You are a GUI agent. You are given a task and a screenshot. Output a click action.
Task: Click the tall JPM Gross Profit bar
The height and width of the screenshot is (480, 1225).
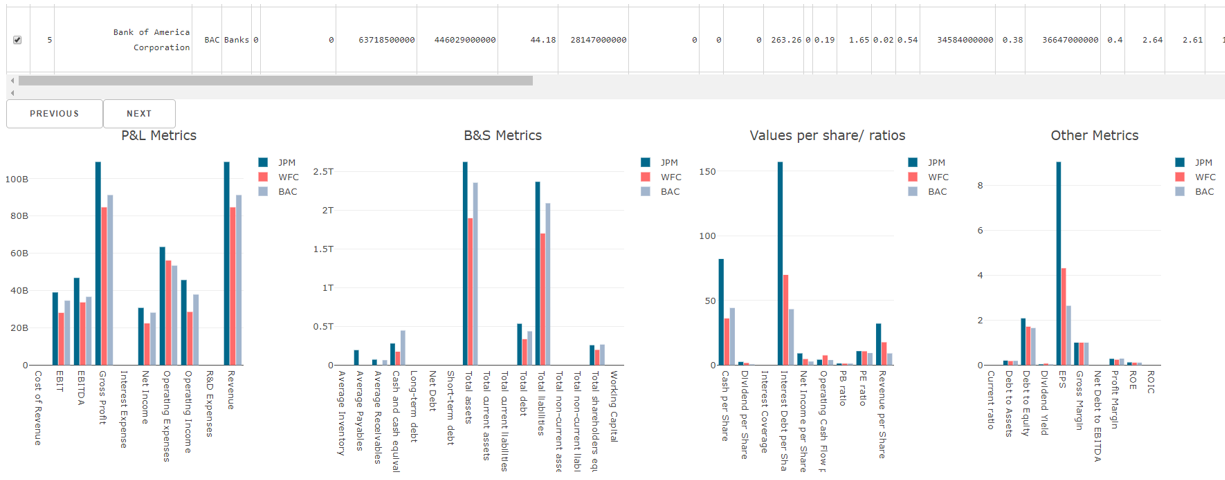[x=98, y=263]
